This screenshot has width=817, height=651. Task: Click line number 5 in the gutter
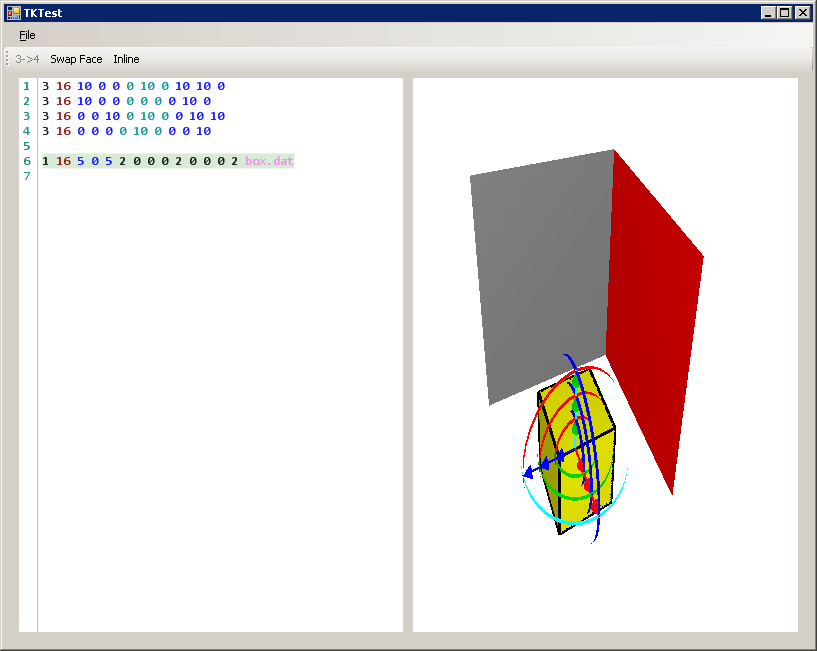pyautogui.click(x=27, y=146)
